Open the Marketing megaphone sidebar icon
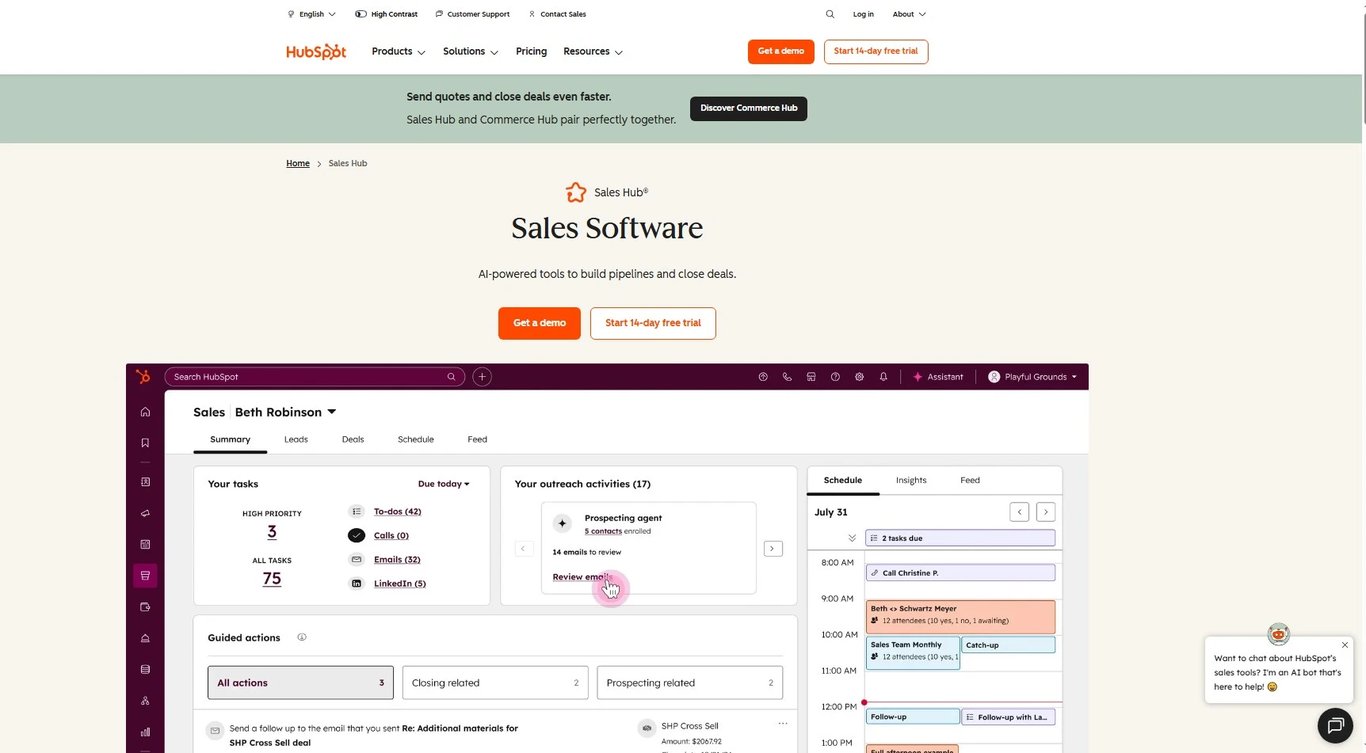 (145, 513)
